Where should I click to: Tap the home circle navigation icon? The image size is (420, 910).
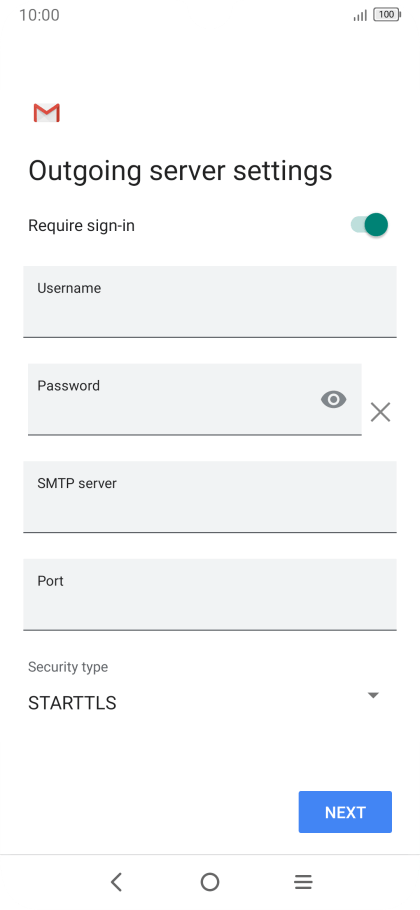tap(210, 882)
